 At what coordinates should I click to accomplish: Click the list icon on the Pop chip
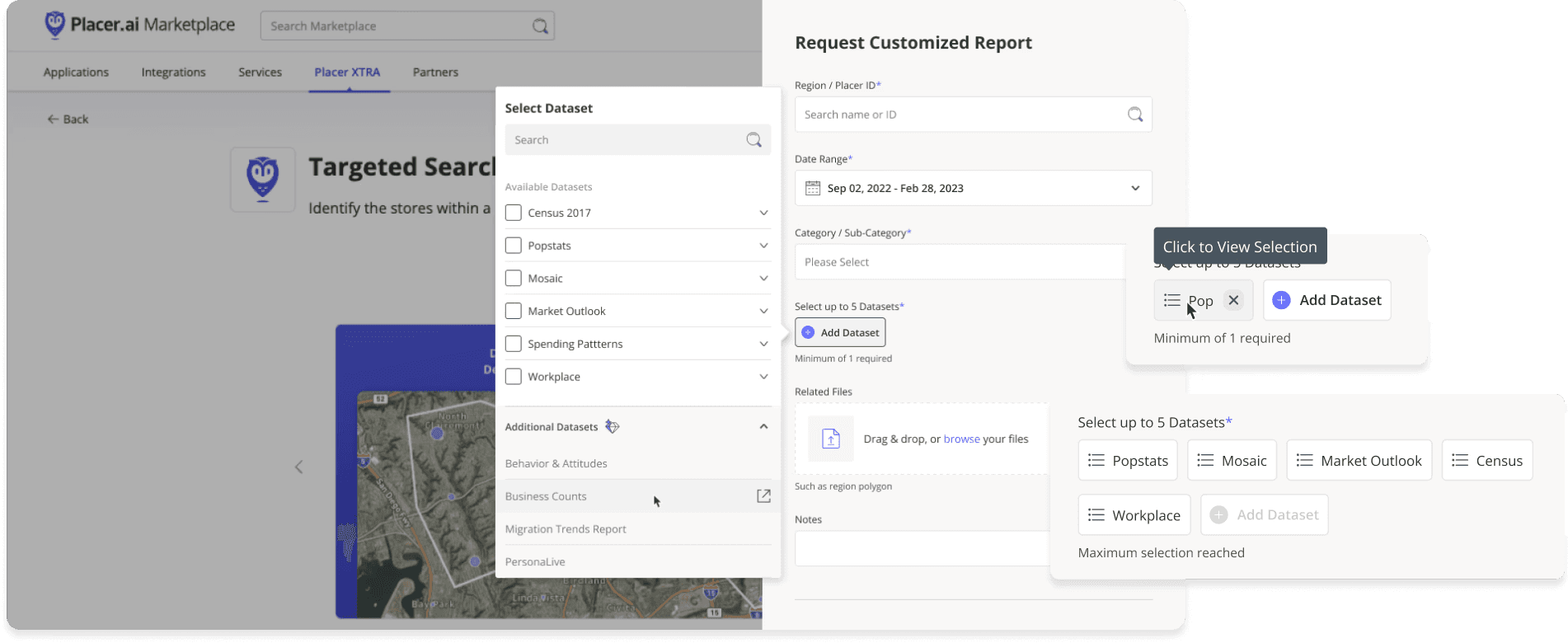1172,300
